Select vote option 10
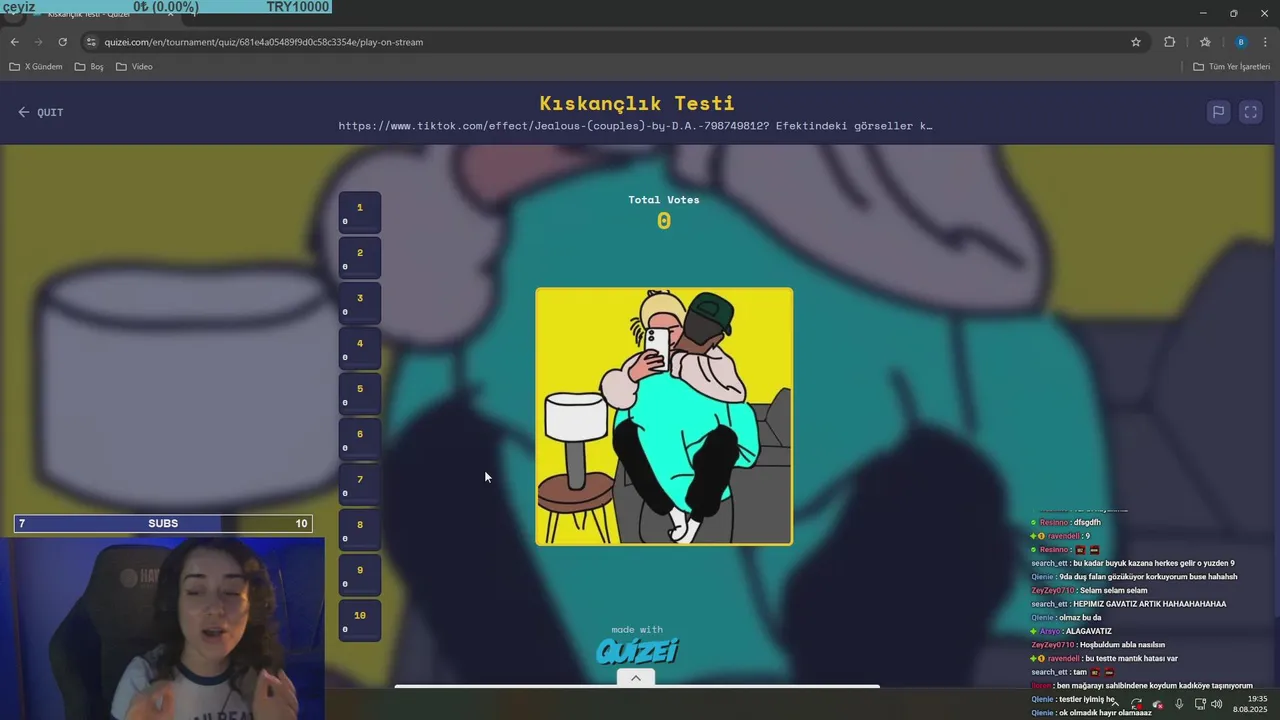The image size is (1280, 720). pos(360,620)
